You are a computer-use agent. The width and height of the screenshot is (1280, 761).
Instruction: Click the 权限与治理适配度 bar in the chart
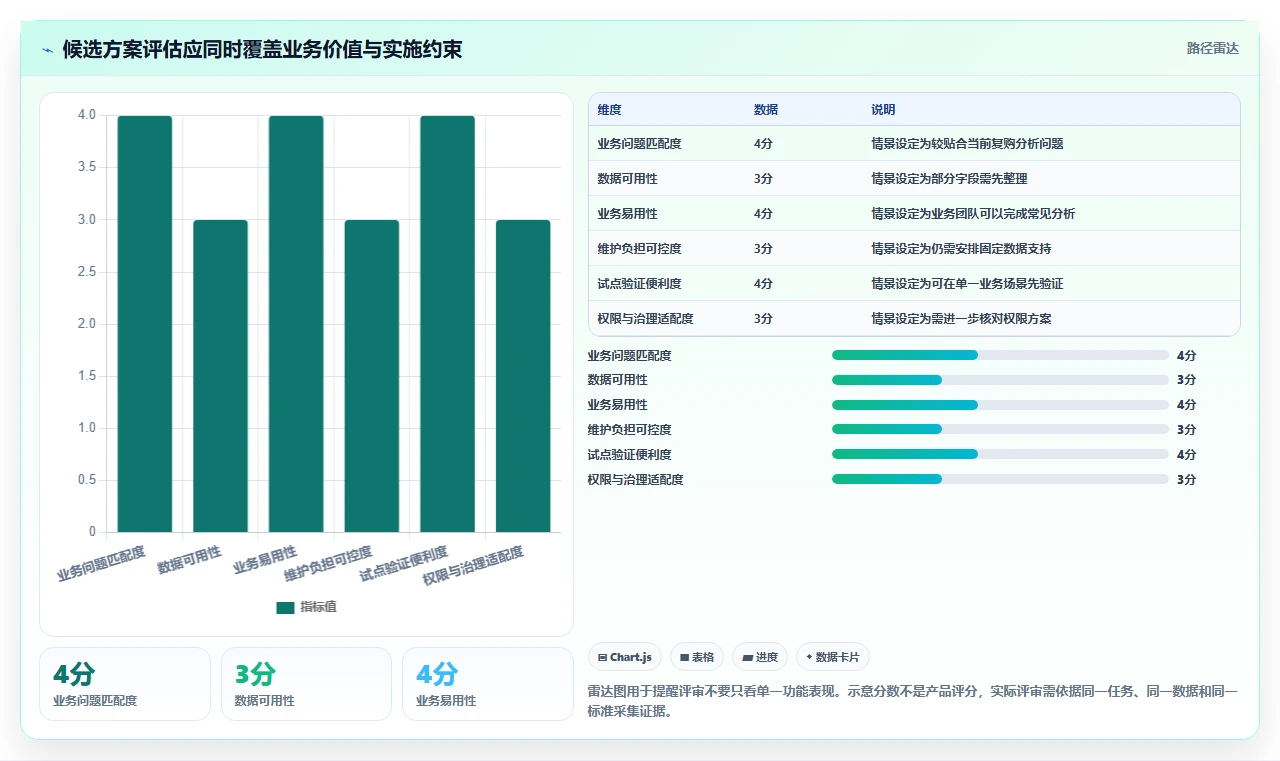(x=523, y=376)
